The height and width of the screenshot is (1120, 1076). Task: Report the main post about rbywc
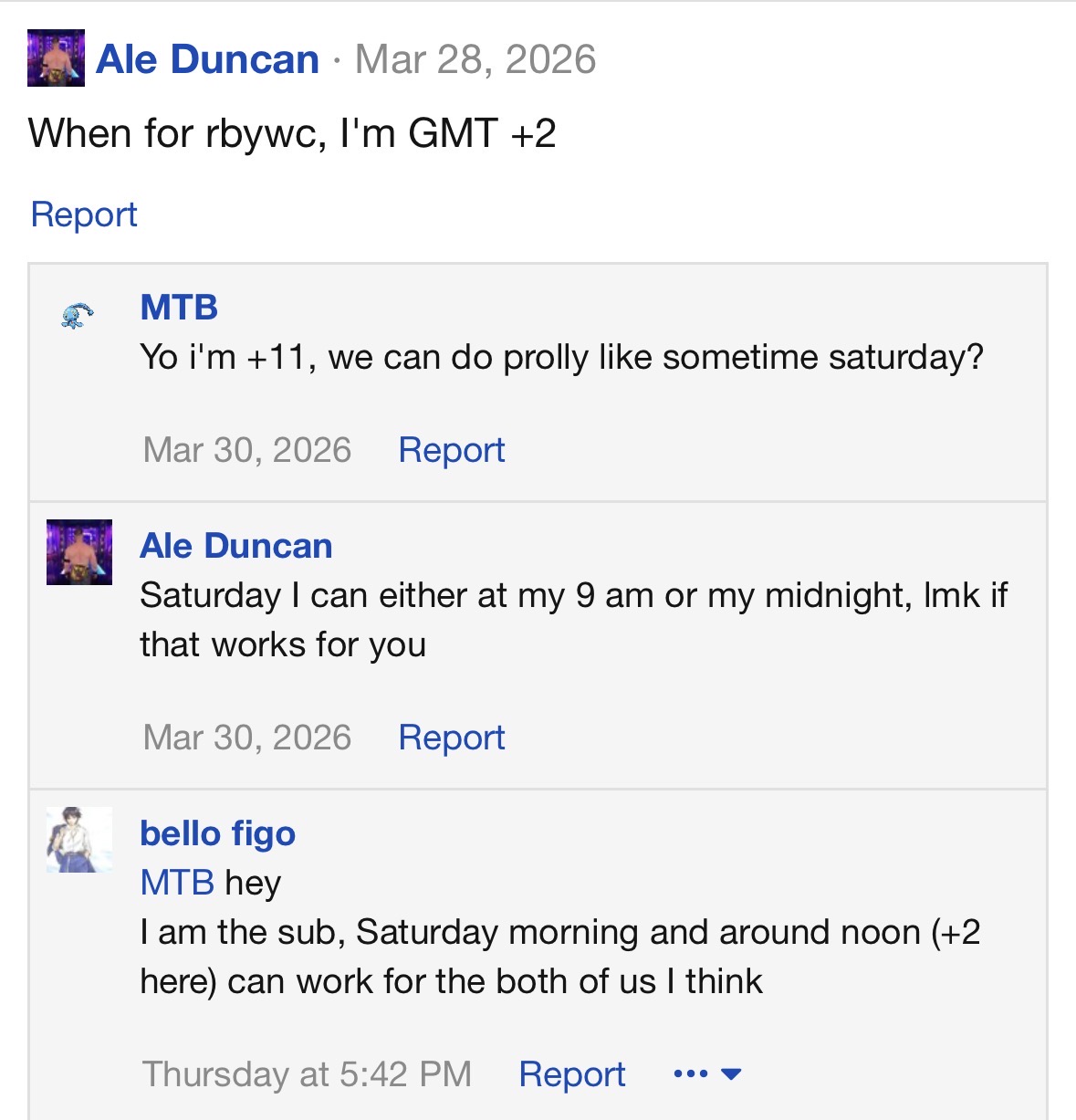coord(84,215)
